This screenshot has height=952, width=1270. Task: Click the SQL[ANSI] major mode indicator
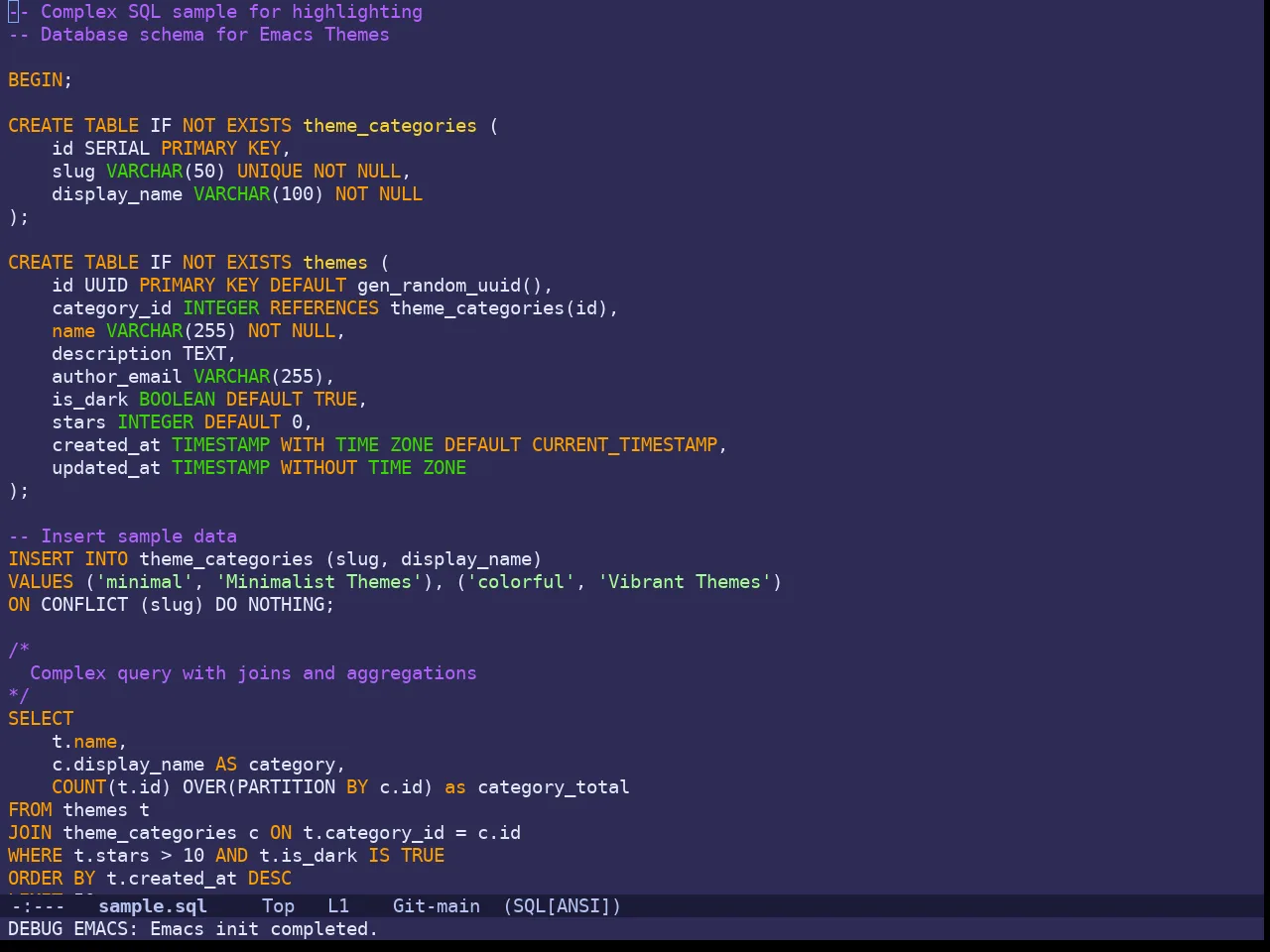click(x=562, y=905)
